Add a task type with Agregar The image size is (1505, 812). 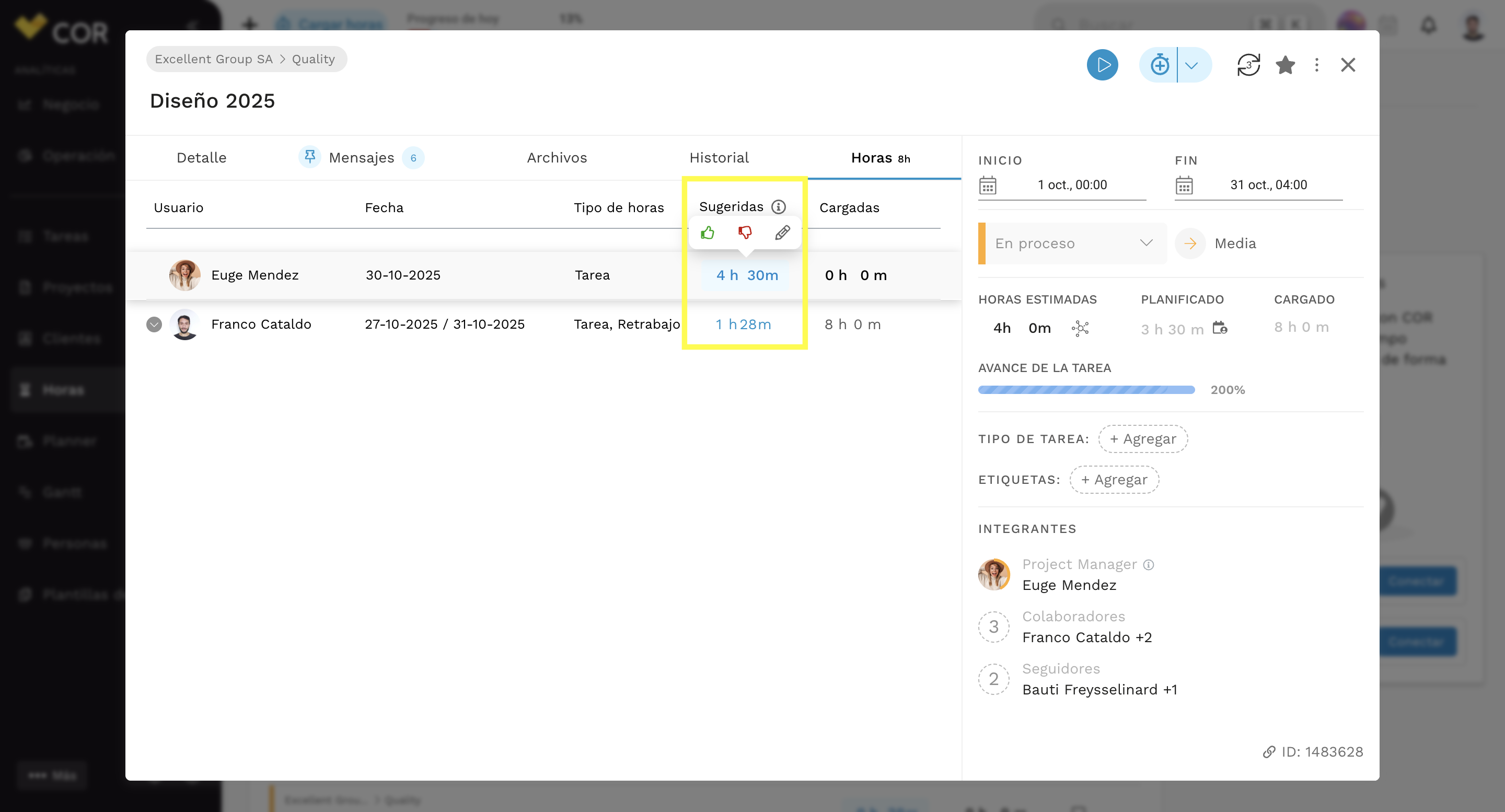click(1143, 439)
